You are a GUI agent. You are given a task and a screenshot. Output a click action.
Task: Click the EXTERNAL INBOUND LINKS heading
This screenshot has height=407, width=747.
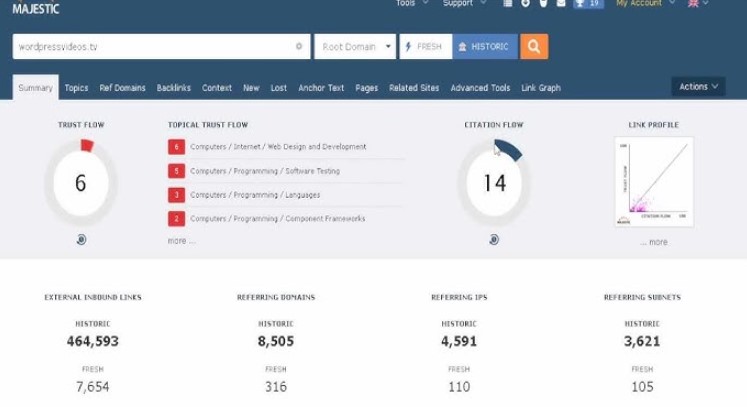point(93,297)
